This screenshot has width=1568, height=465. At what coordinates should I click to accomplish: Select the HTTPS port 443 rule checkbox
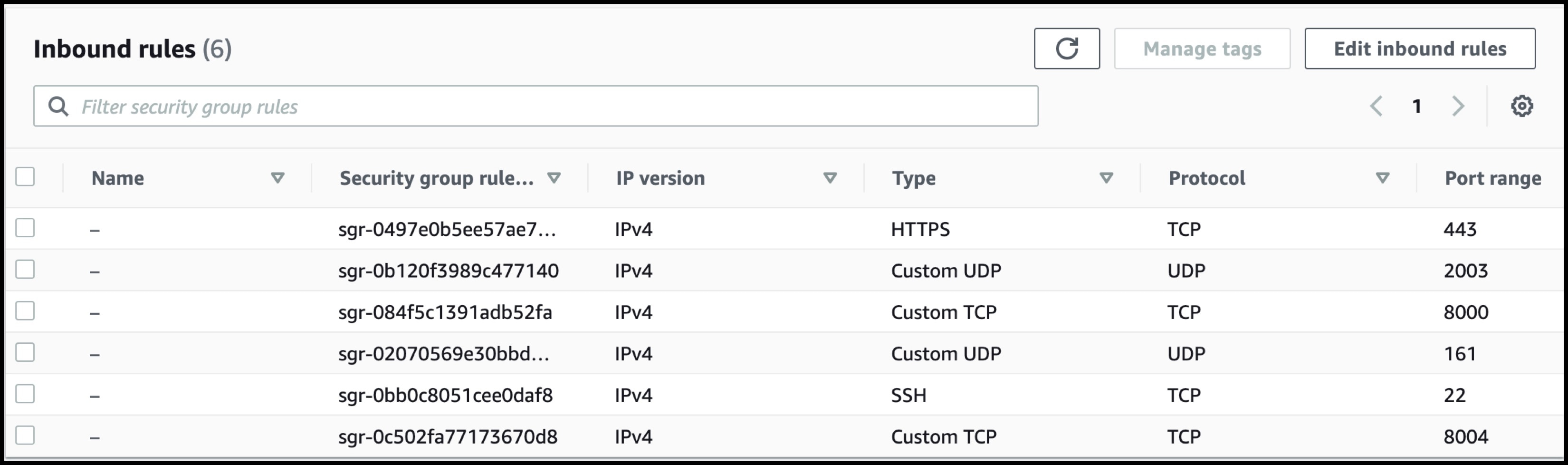(x=25, y=228)
